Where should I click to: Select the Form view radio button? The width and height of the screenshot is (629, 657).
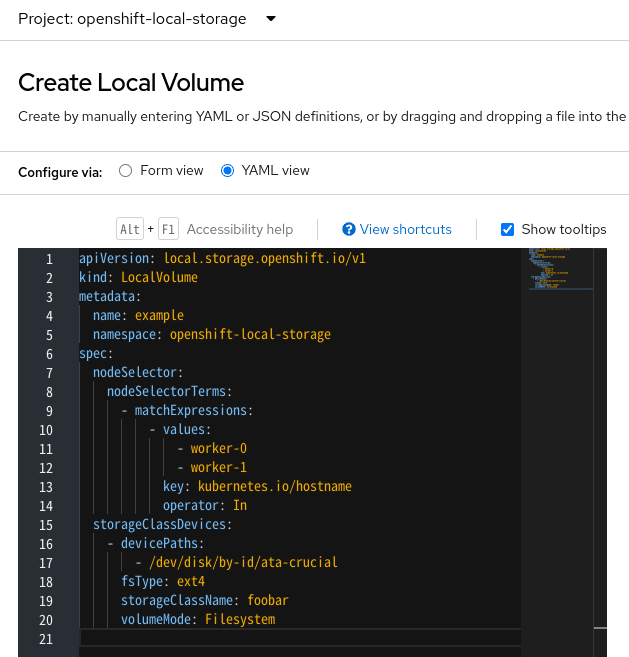(125, 171)
